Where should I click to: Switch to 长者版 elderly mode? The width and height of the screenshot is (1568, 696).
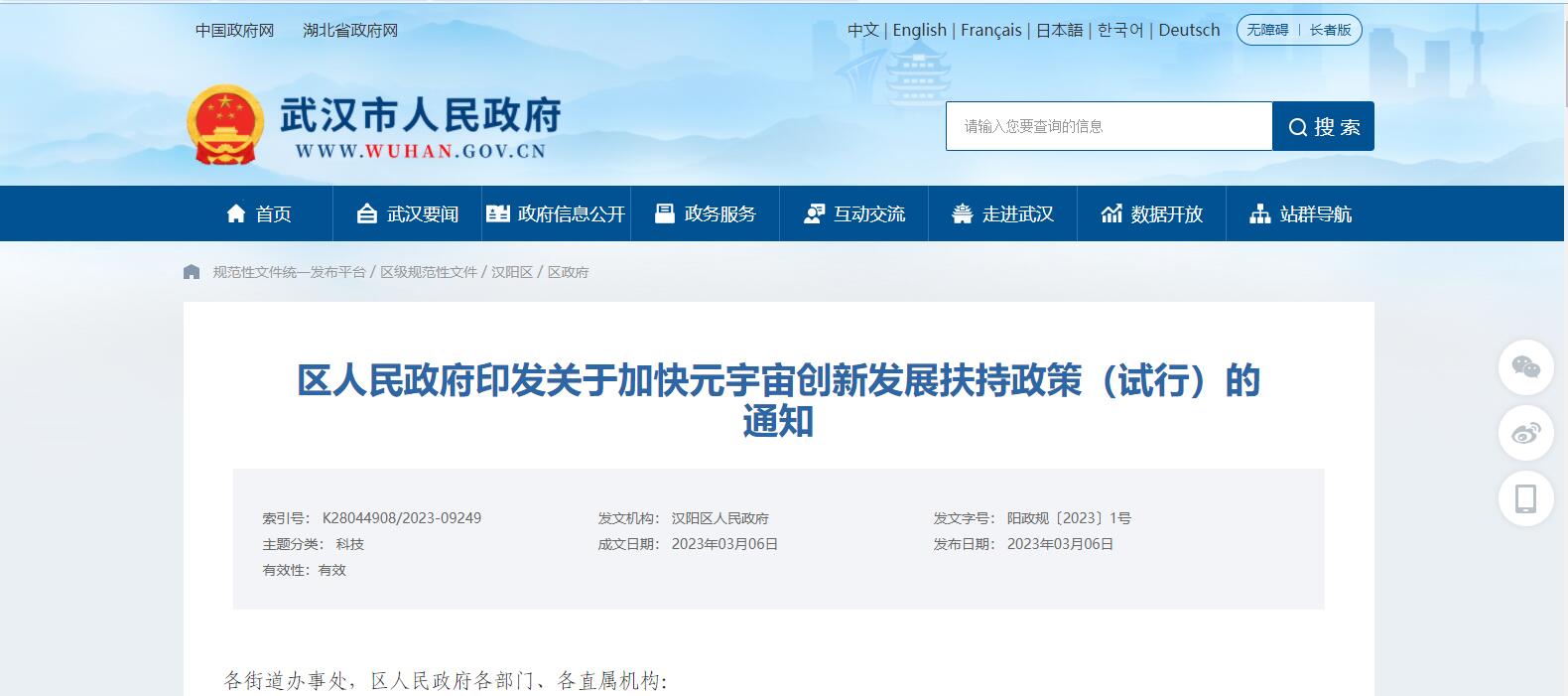1330,30
